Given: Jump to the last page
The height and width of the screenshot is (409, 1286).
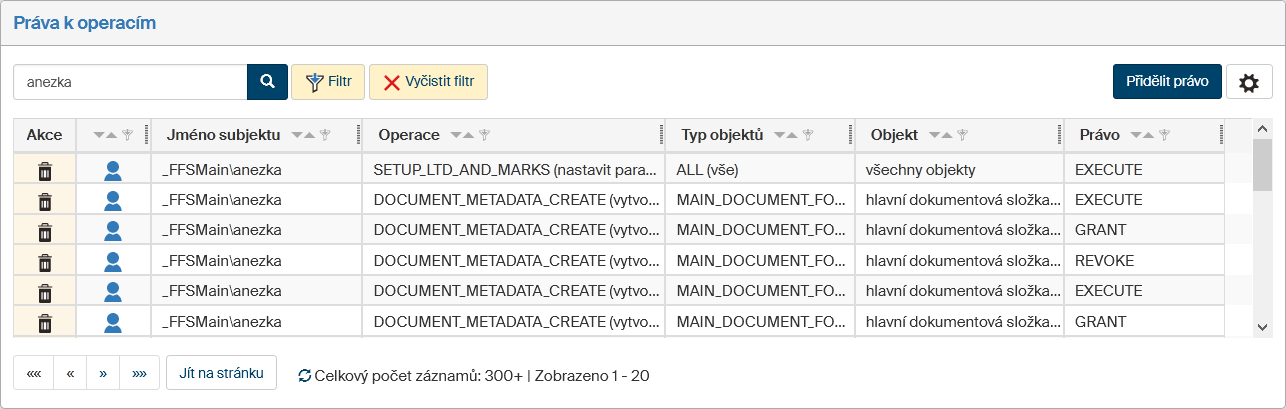Looking at the screenshot, I should point(139,374).
